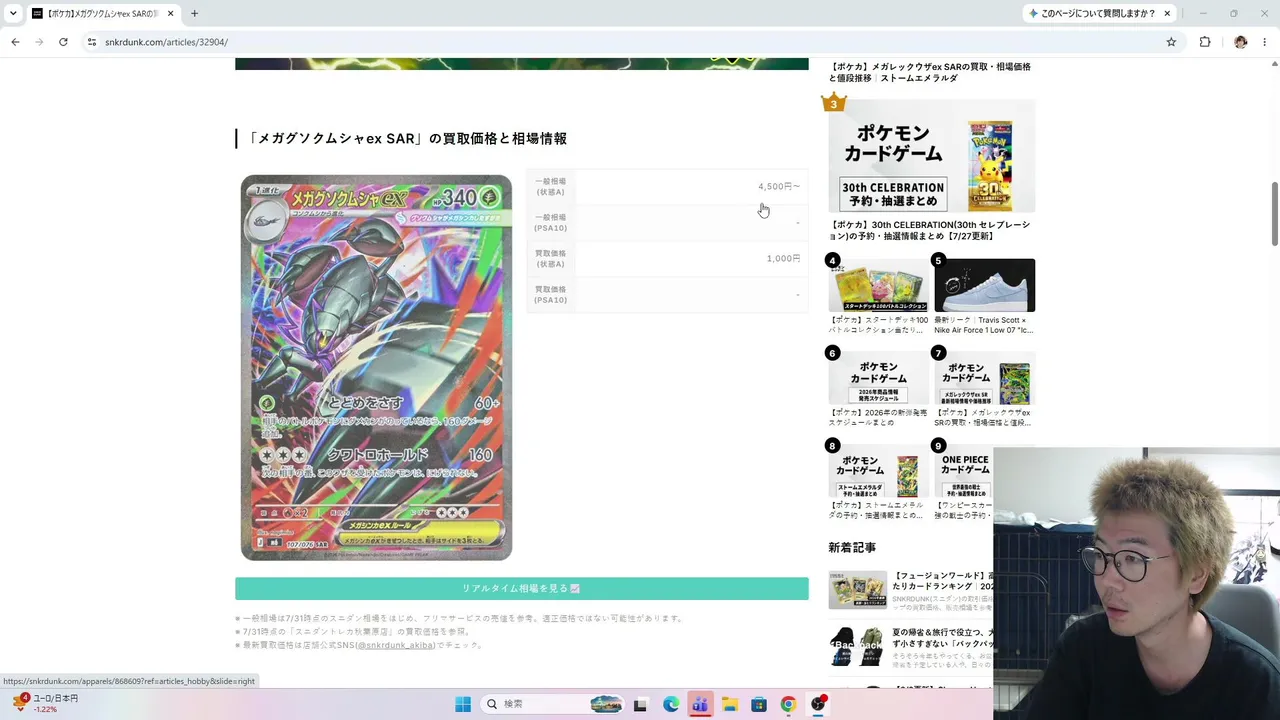1280x720 pixels.
Task: Open the メガグソクムシャex card image
Action: coord(376,367)
